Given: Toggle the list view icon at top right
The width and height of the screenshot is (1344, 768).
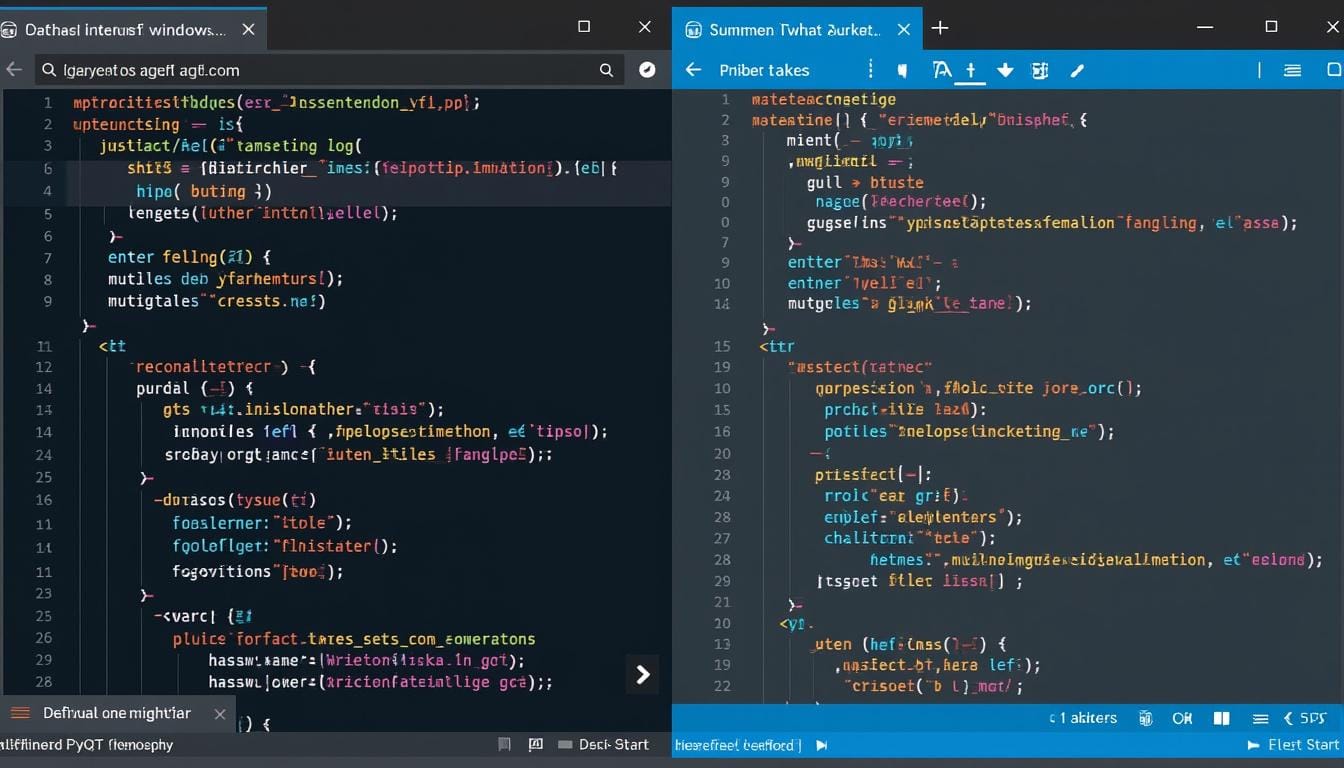Looking at the screenshot, I should click(x=1292, y=70).
